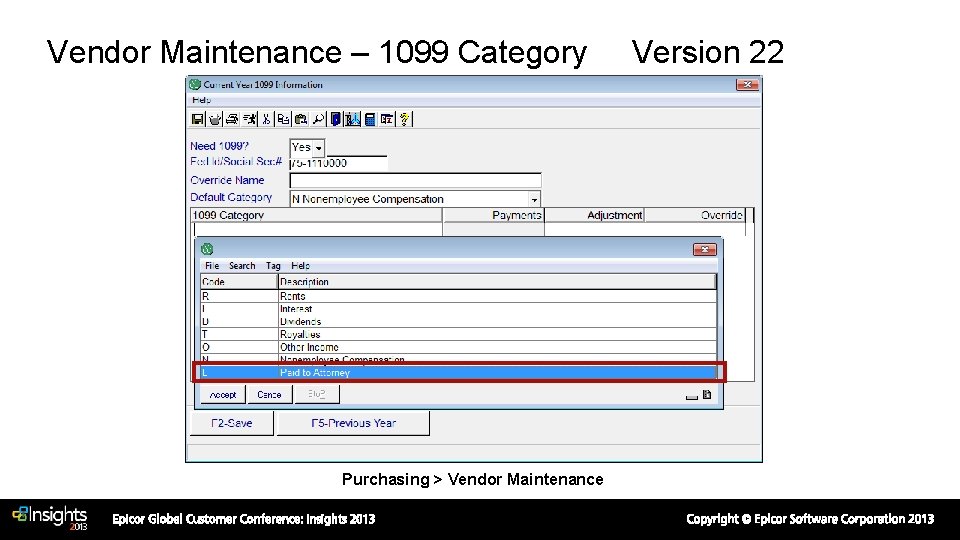The image size is (960, 540).
Task: Open the Search menu in the lookup popup
Action: pyautogui.click(x=242, y=266)
